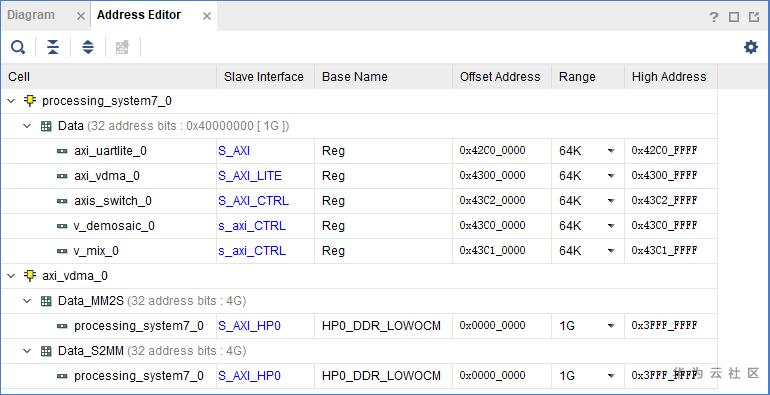Edit offset address 0x43C2_0000
Screen dimensions: 770x395
[x=493, y=200]
